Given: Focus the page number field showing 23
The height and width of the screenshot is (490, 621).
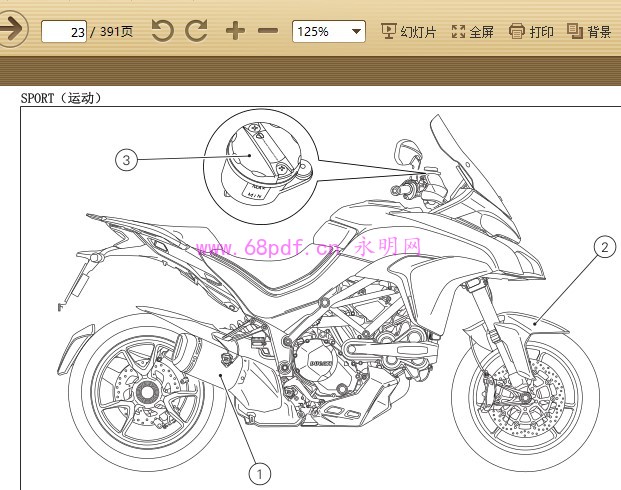Looking at the screenshot, I should click(64, 32).
